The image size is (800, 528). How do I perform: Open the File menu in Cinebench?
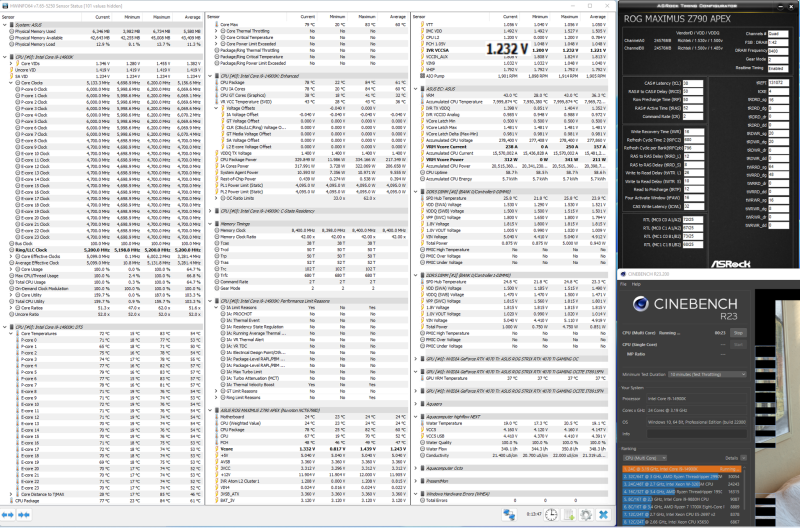(x=623, y=284)
